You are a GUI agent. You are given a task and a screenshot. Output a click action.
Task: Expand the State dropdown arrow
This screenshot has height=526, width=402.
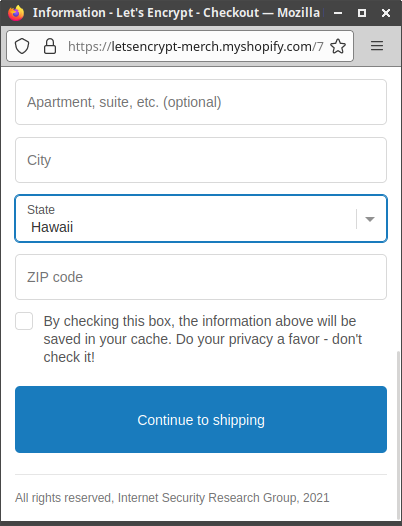[x=370, y=219]
